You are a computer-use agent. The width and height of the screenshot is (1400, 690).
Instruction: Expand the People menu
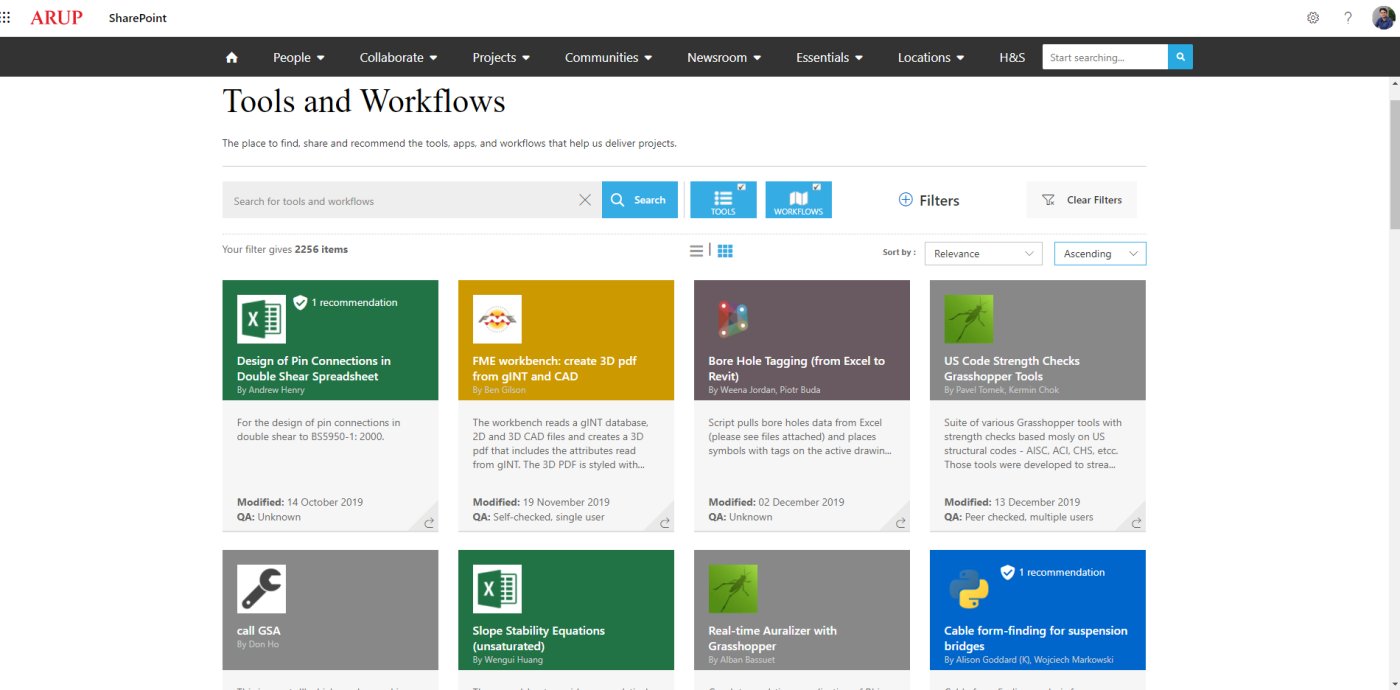[x=299, y=57]
